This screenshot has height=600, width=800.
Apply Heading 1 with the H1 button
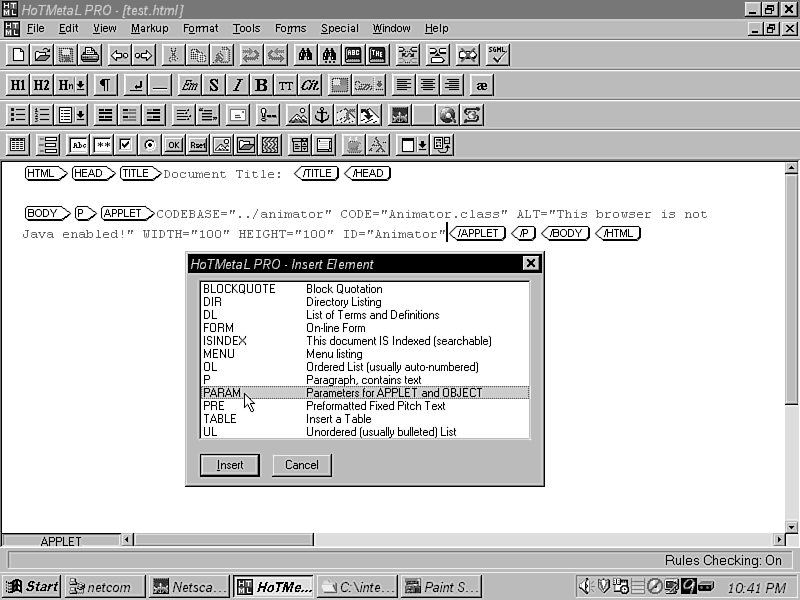point(18,85)
